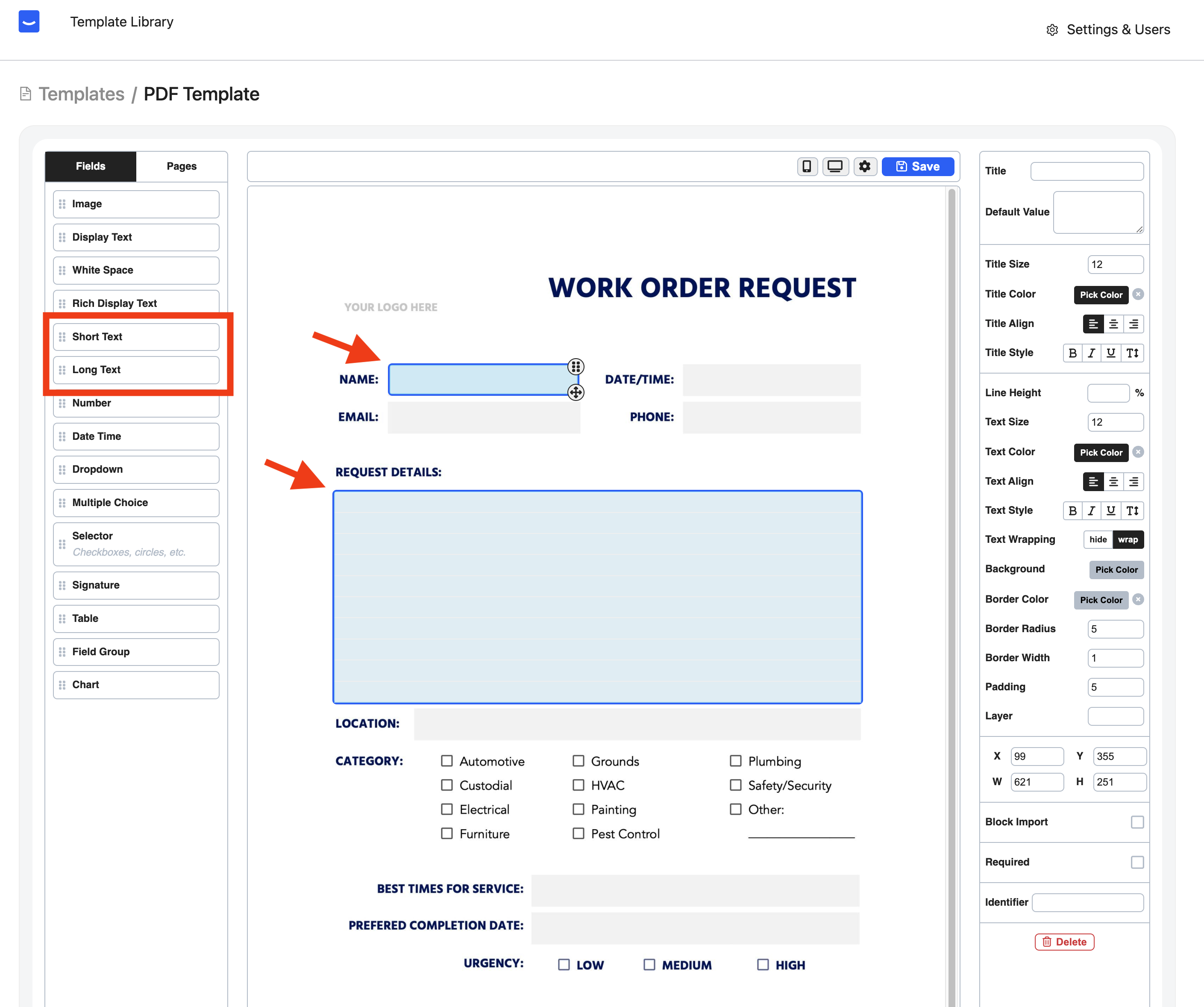Delete the selected field
Viewport: 1204px width, 1007px height.
tap(1064, 942)
